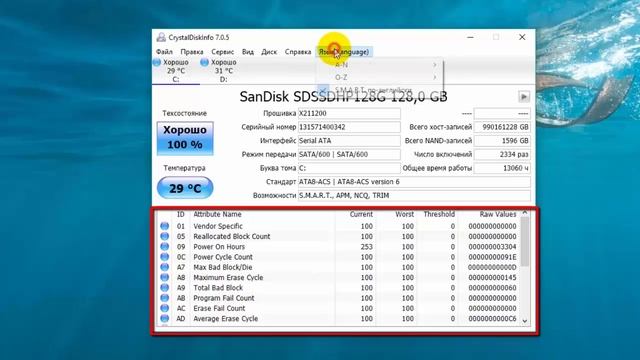640x360 pixels.
Task: Click status orb for Erase Fail Count
Action: (x=164, y=308)
